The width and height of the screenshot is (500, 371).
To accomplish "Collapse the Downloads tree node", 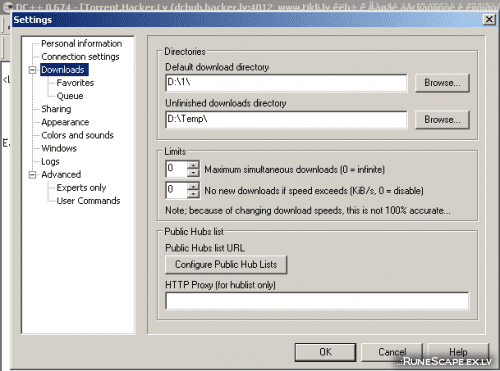I will click(x=32, y=70).
